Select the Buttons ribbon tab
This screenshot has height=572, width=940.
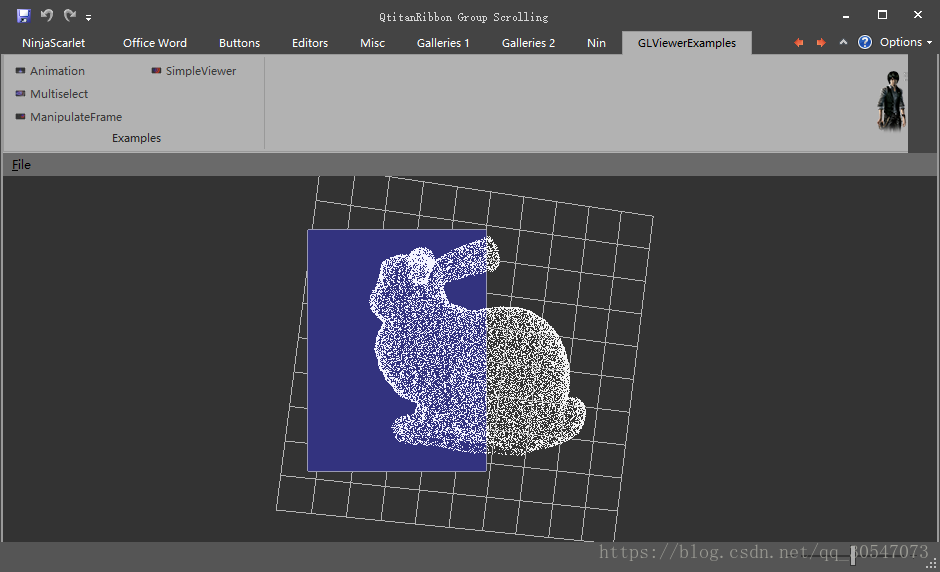239,43
